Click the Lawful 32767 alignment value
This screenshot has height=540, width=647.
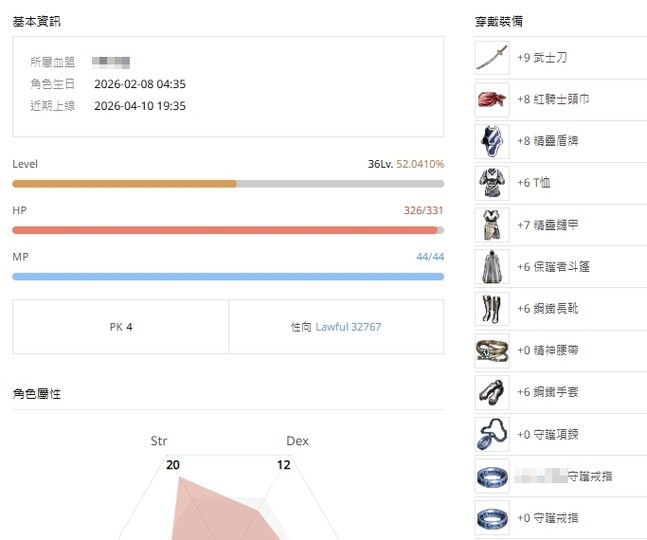pos(348,327)
